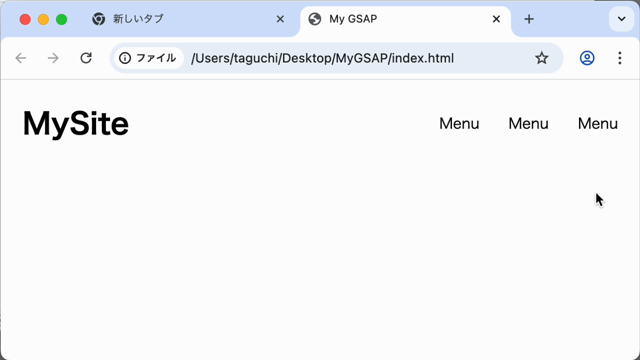Screen dimensions: 640x360
Task: Close the My GSAP tab
Action: click(x=496, y=19)
